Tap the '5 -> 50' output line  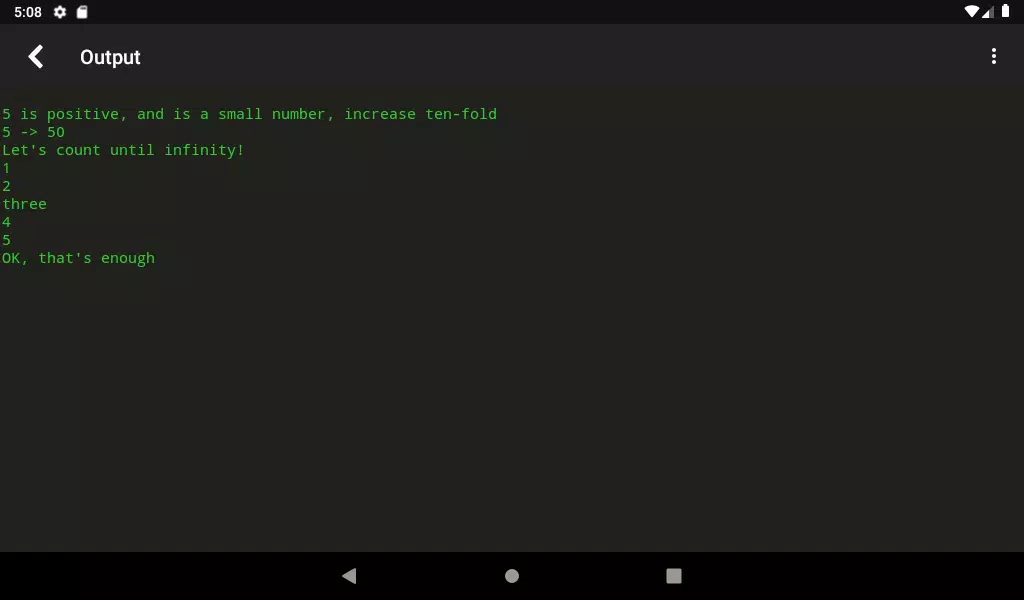(33, 132)
